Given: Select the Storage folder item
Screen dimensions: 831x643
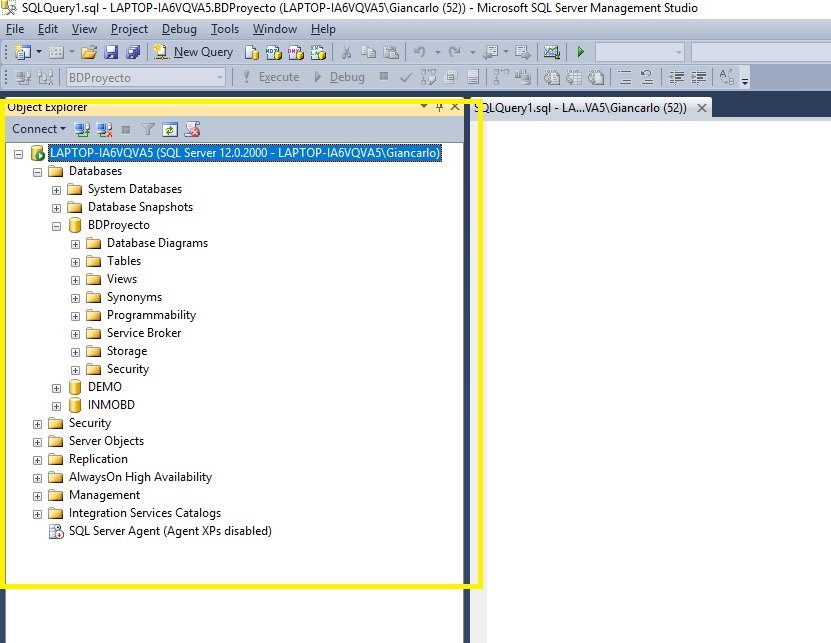Looking at the screenshot, I should click(127, 351).
